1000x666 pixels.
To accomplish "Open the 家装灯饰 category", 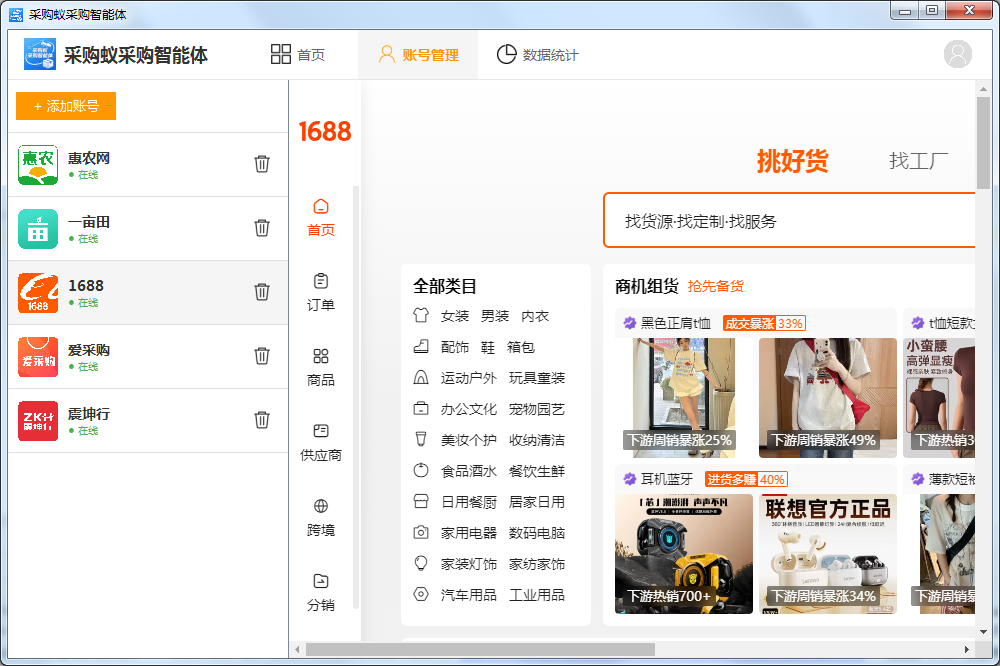I will (x=468, y=564).
